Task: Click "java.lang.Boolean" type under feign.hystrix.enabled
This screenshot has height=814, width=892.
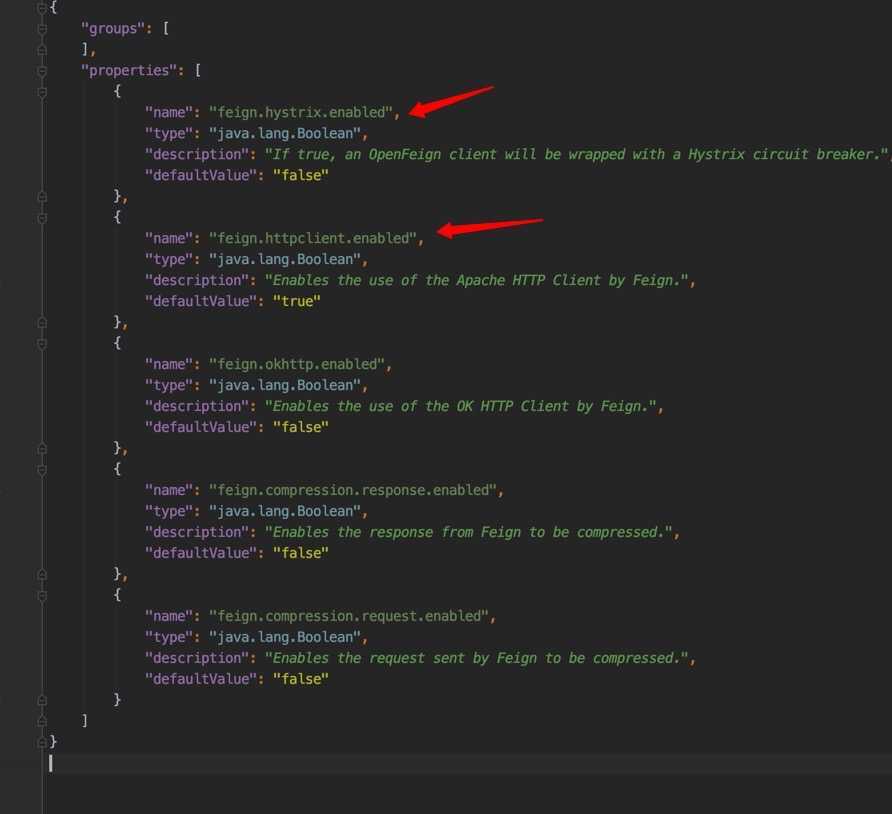Action: click(x=285, y=133)
